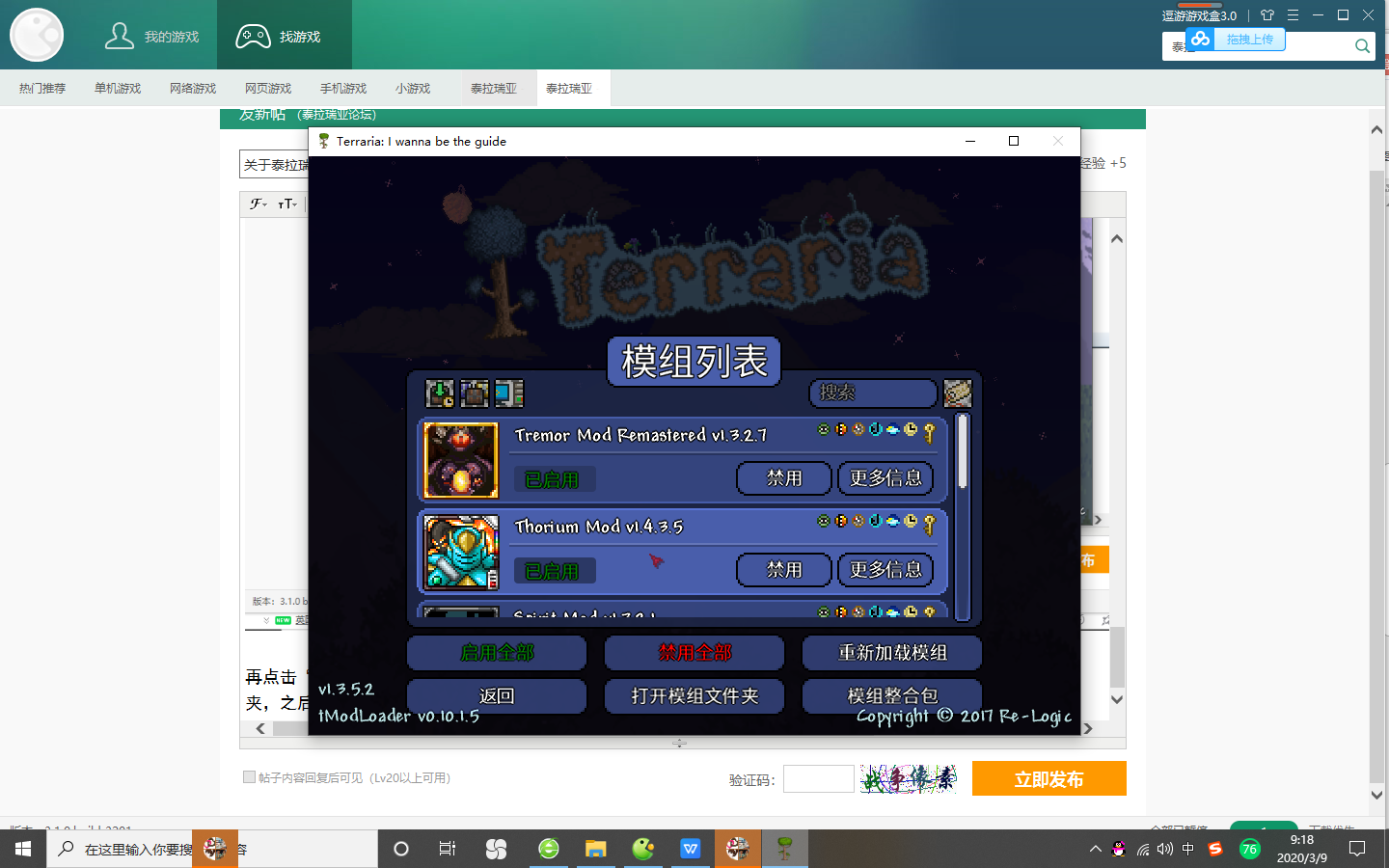Screen dimensions: 1389x868
Task: Click the game box round logo
Action: coord(37,35)
